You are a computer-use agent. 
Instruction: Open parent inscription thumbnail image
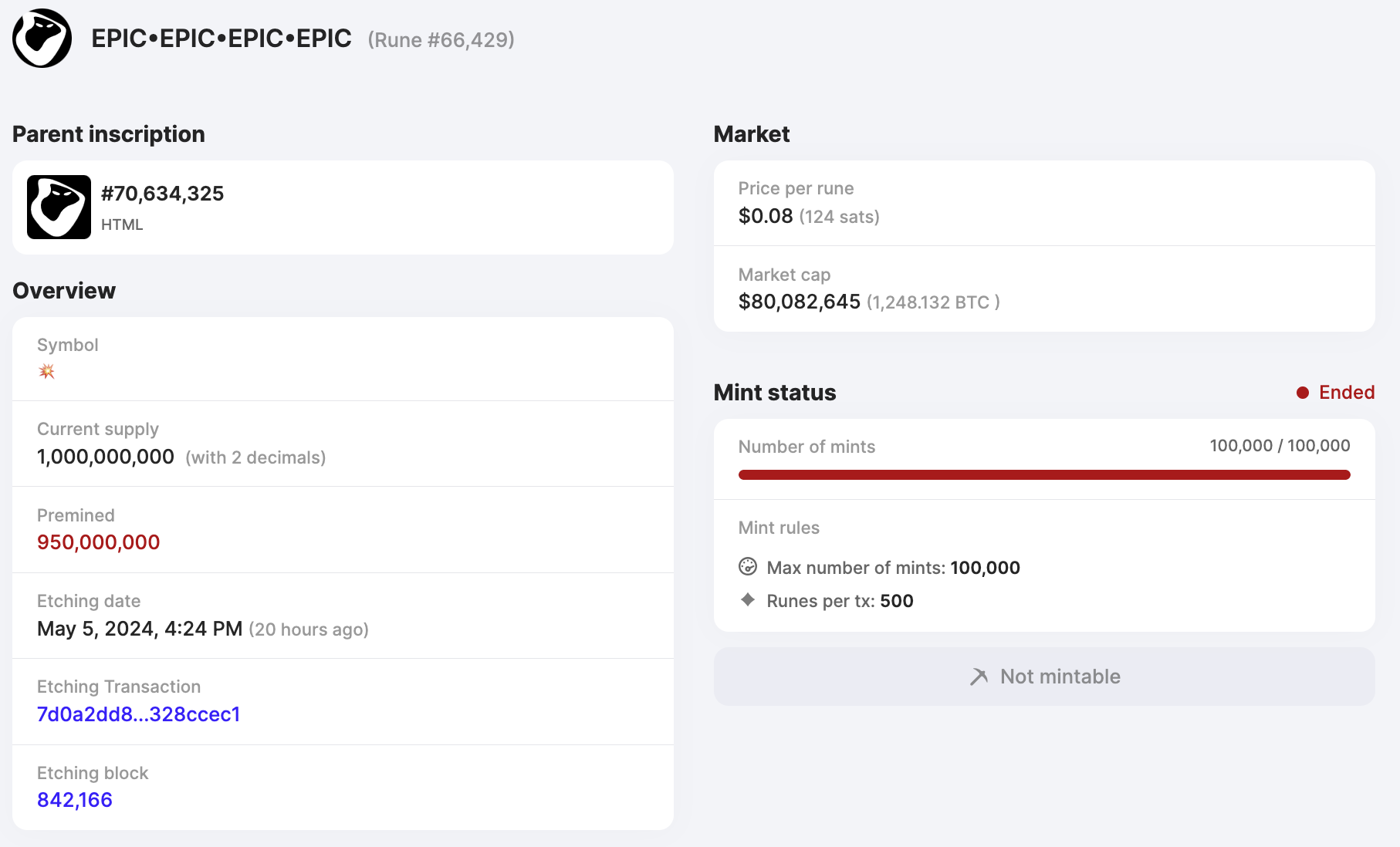(x=59, y=207)
